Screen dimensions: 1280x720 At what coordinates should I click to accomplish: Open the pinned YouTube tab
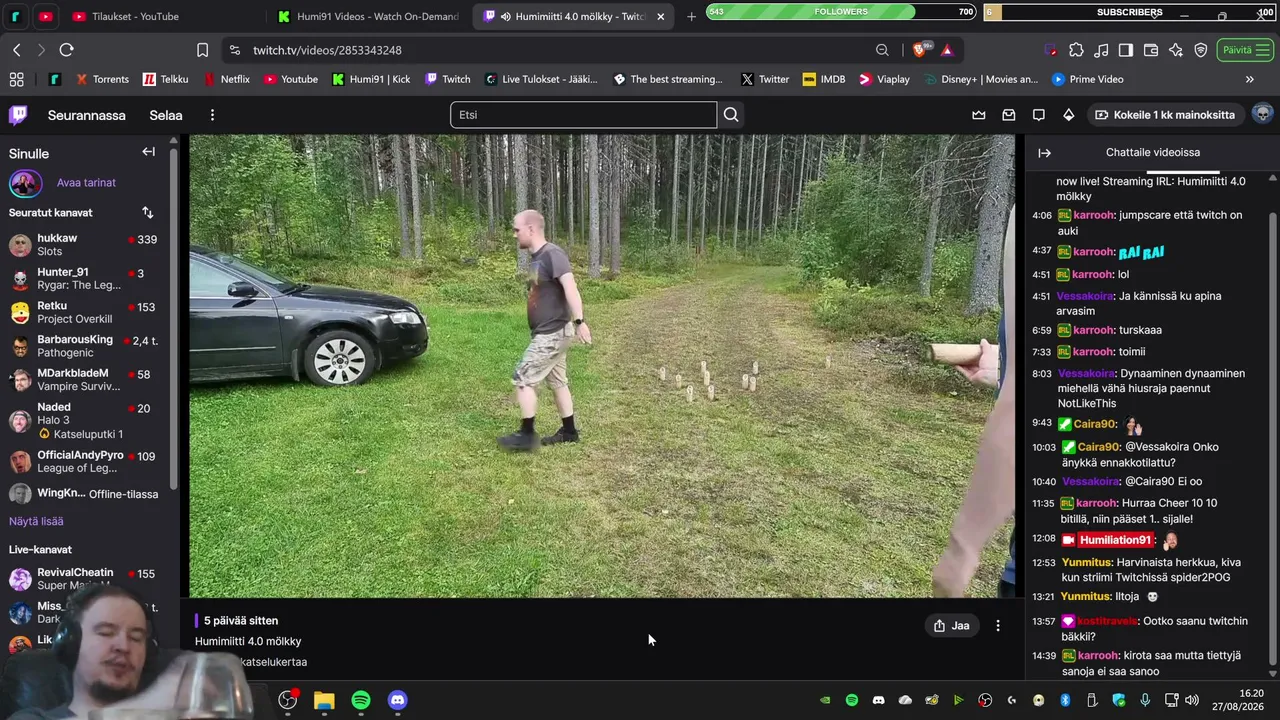pyautogui.click(x=46, y=17)
